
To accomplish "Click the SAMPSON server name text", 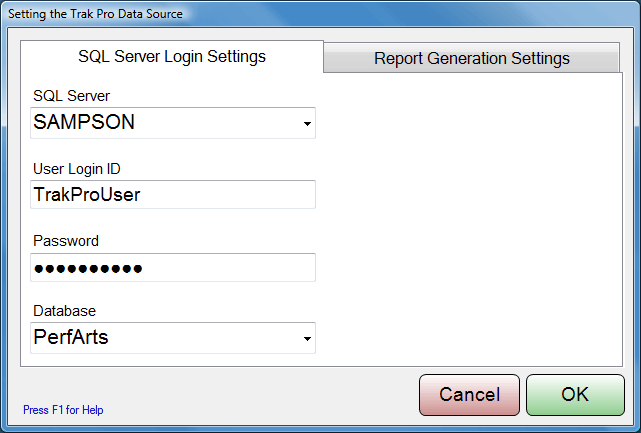I will 84,122.
